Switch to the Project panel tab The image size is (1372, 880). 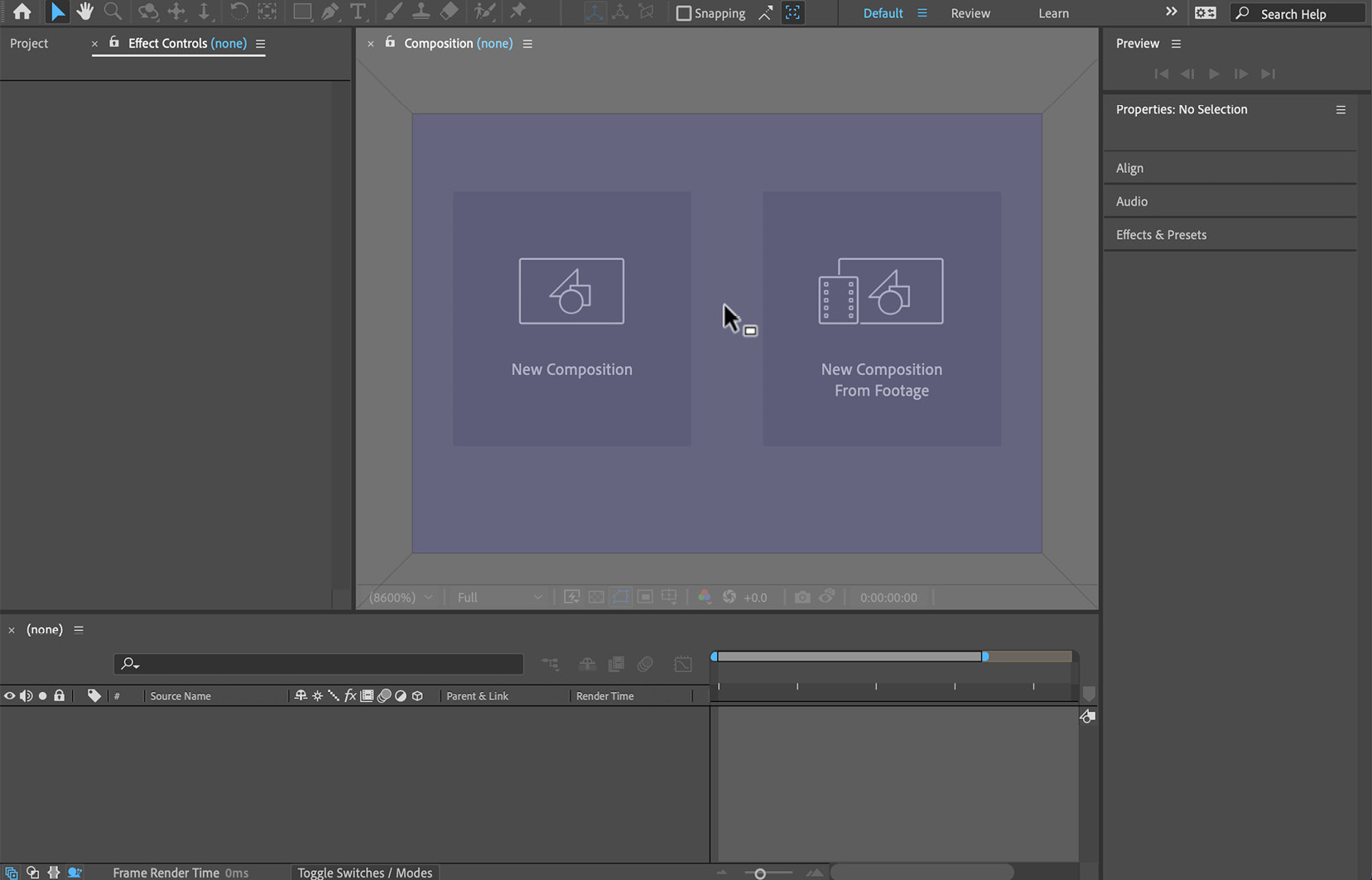(x=29, y=43)
